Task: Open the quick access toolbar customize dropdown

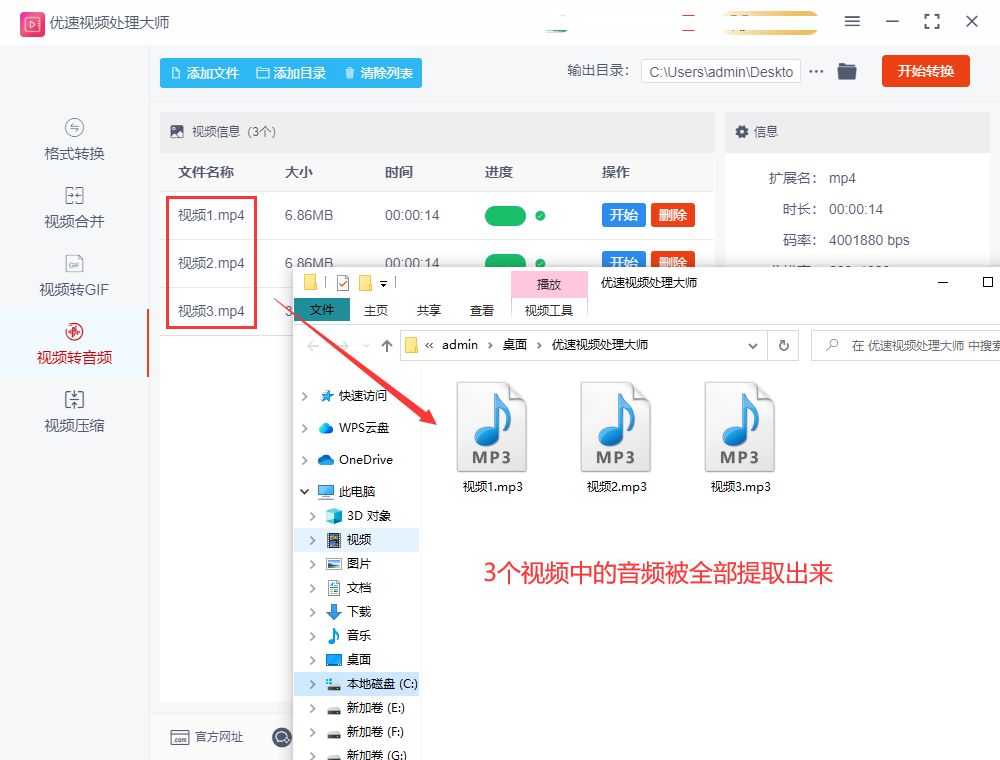Action: click(383, 283)
